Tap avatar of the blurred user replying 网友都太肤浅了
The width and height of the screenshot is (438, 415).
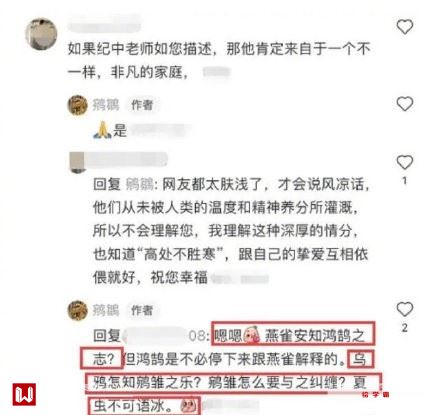pyautogui.click(x=77, y=162)
